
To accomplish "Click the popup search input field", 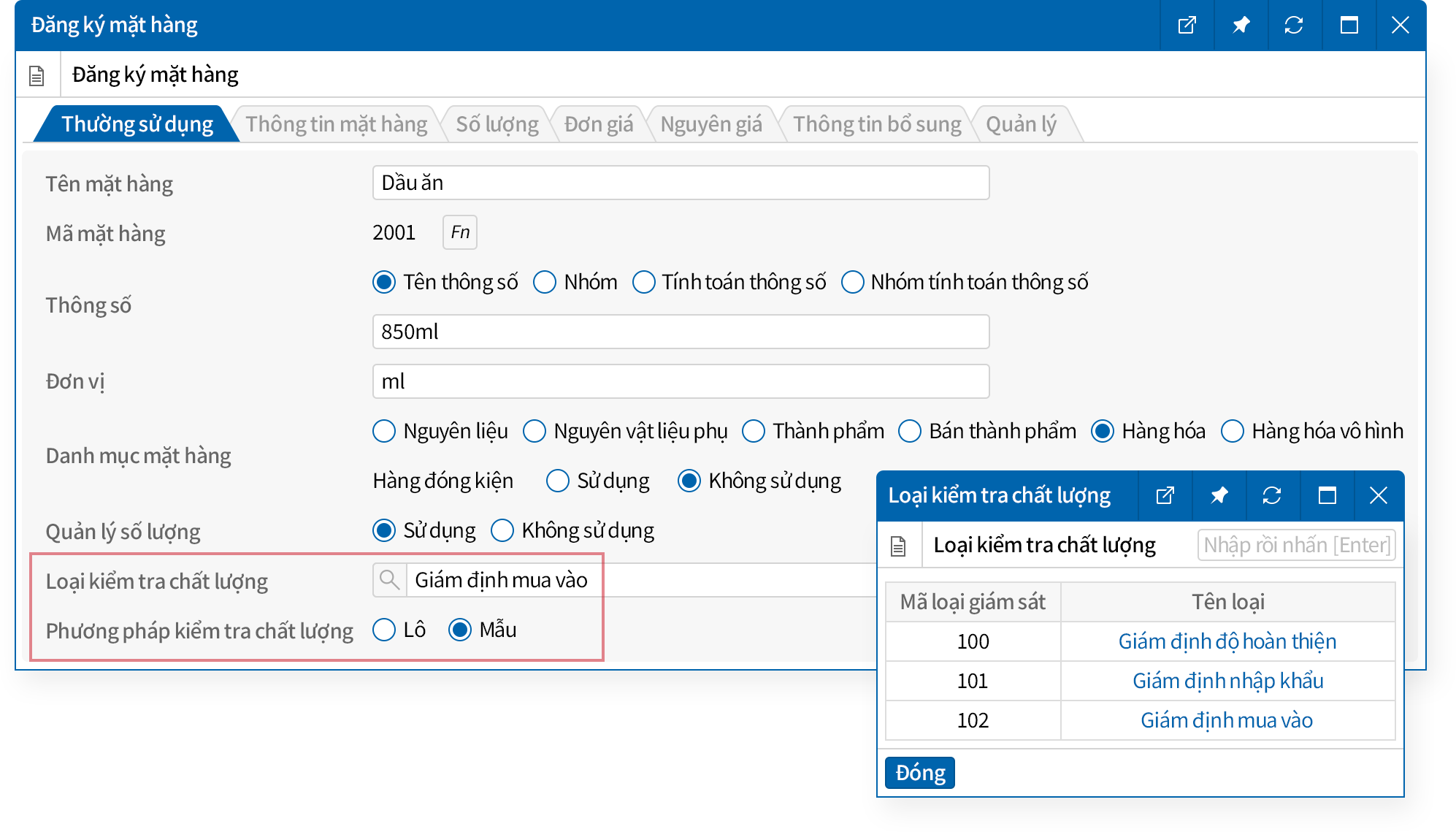I will click(1296, 545).
